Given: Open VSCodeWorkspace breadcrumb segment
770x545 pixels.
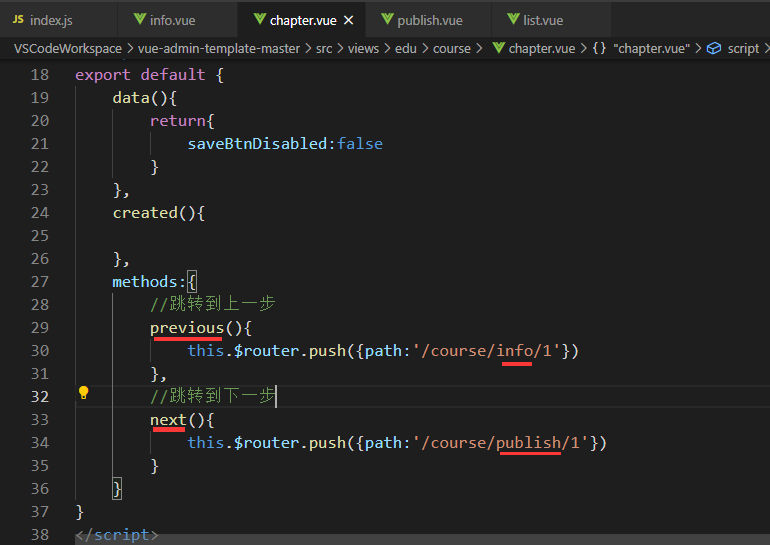Looking at the screenshot, I should (68, 49).
